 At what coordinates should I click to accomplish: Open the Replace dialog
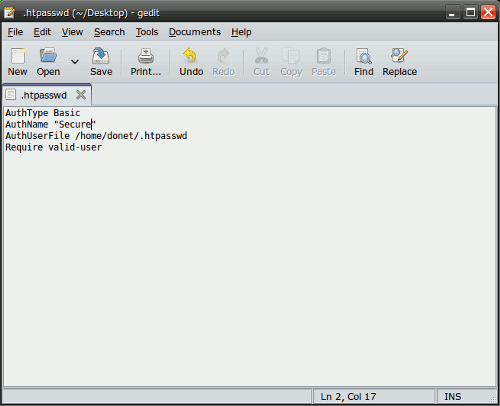tap(399, 62)
